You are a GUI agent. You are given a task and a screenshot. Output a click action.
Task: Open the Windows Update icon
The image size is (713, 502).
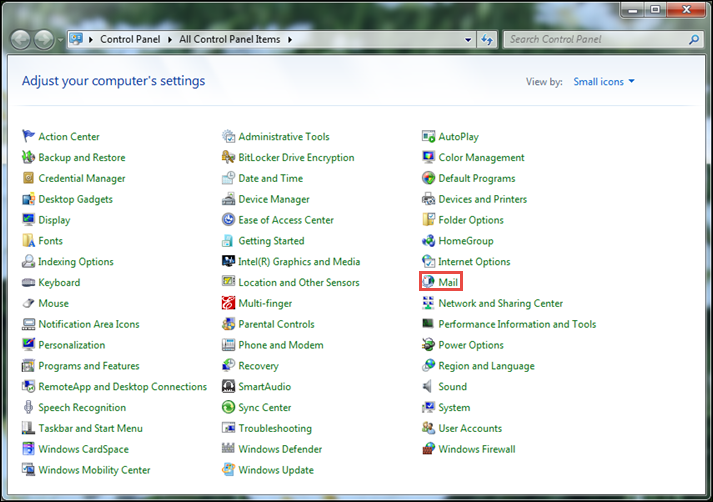228,469
